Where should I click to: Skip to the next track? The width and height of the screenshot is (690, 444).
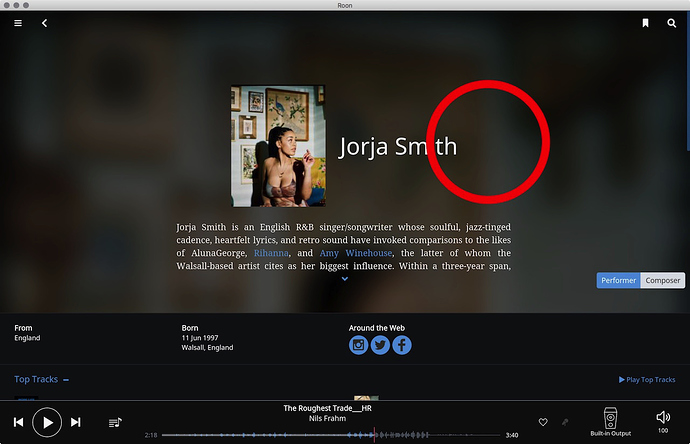(76, 422)
